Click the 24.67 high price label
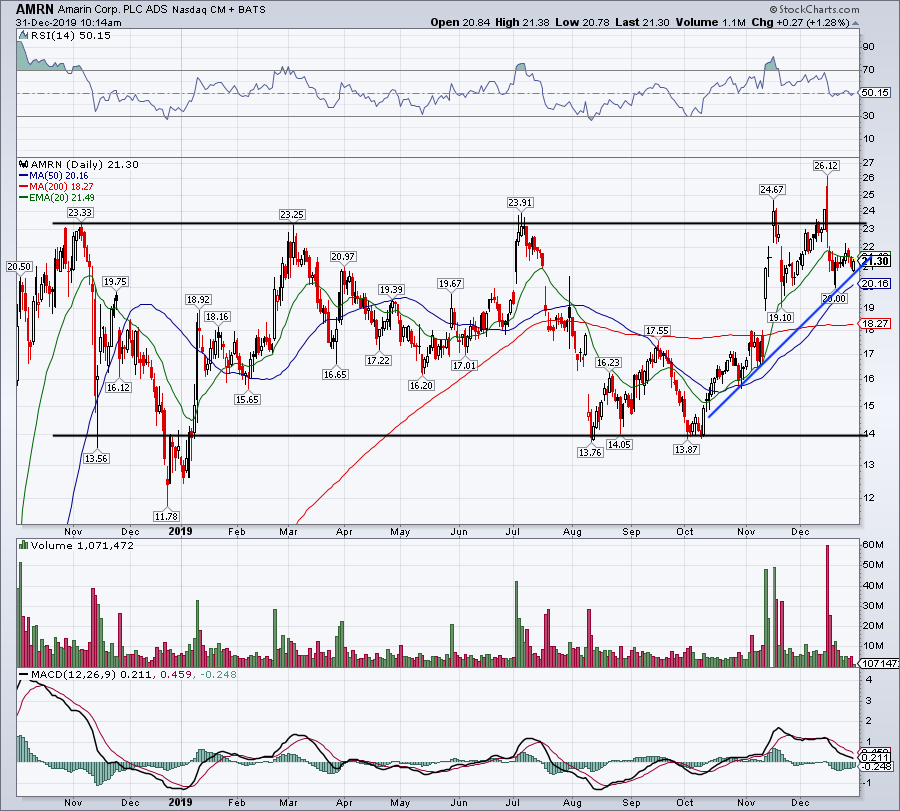The image size is (900, 811). (771, 189)
